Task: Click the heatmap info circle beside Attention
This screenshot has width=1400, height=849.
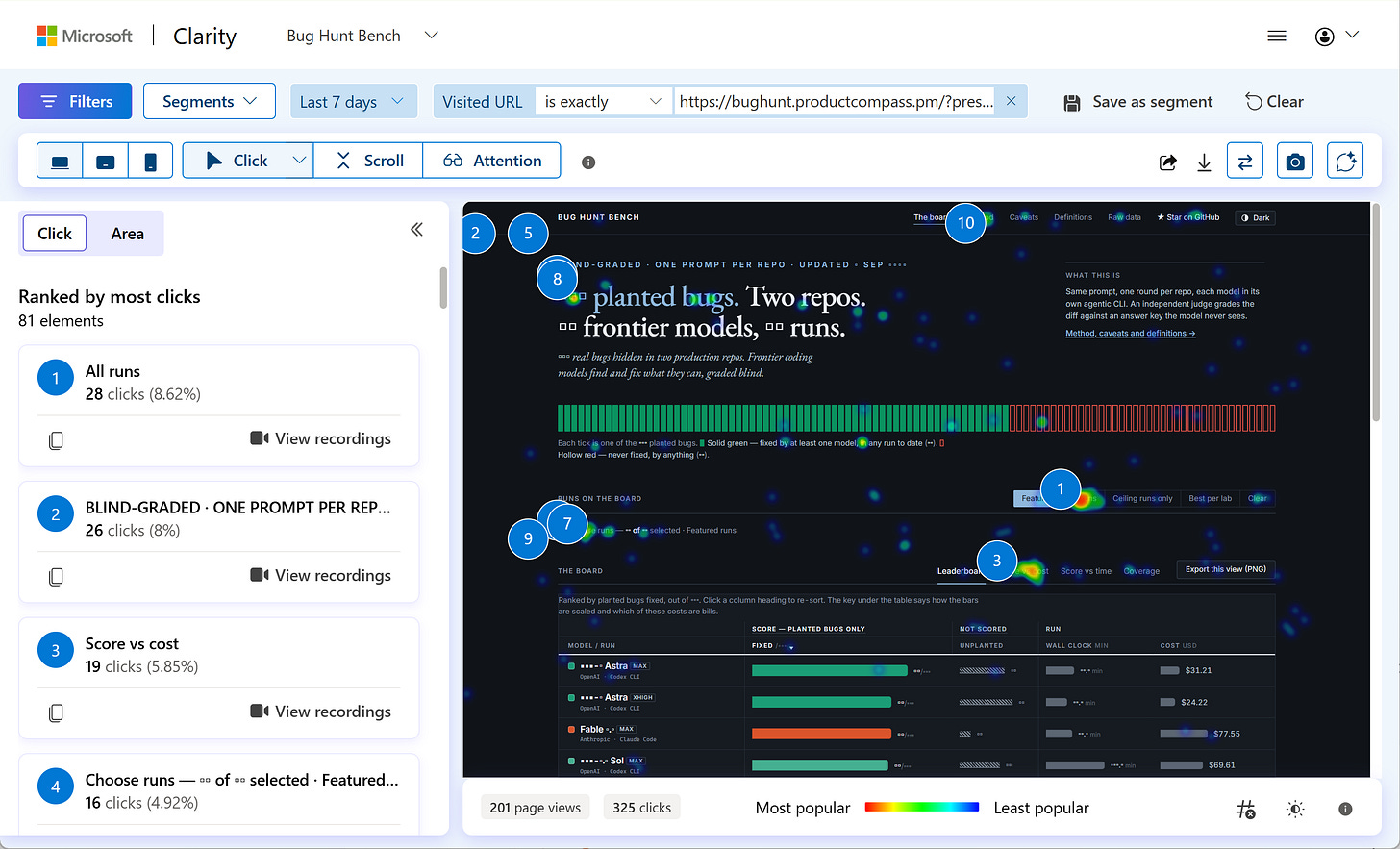Action: point(588,162)
